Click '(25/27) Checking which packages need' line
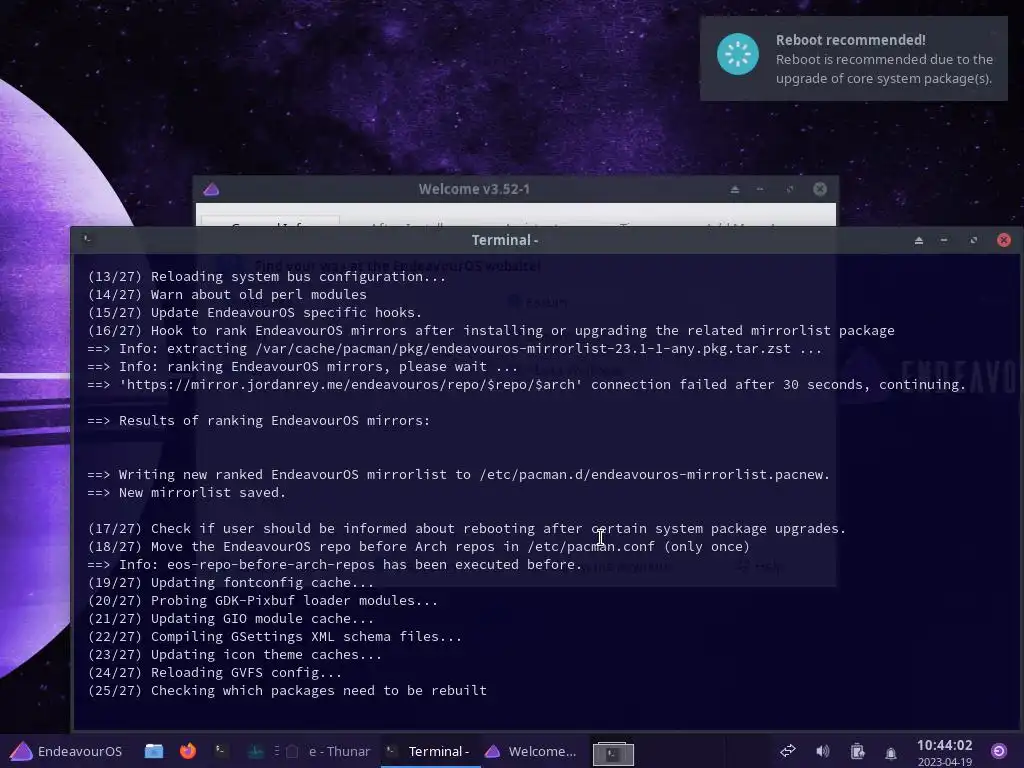1024x768 pixels. pos(287,690)
